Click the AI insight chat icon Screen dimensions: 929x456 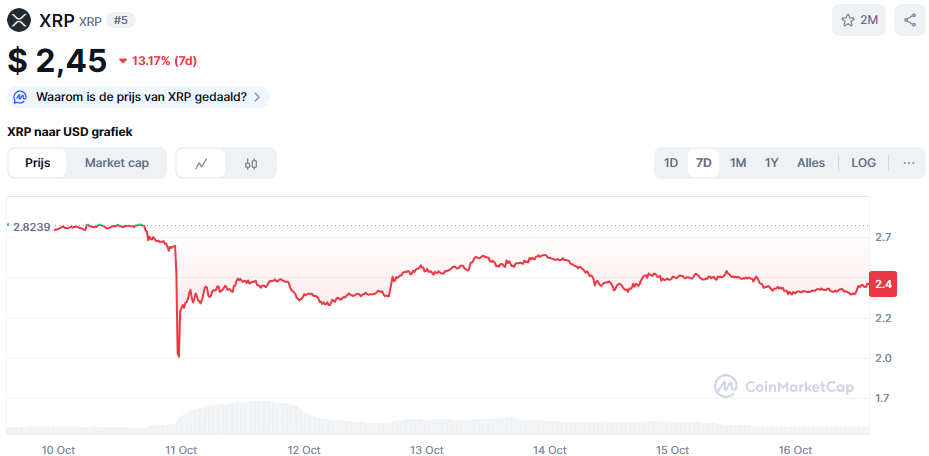click(20, 97)
